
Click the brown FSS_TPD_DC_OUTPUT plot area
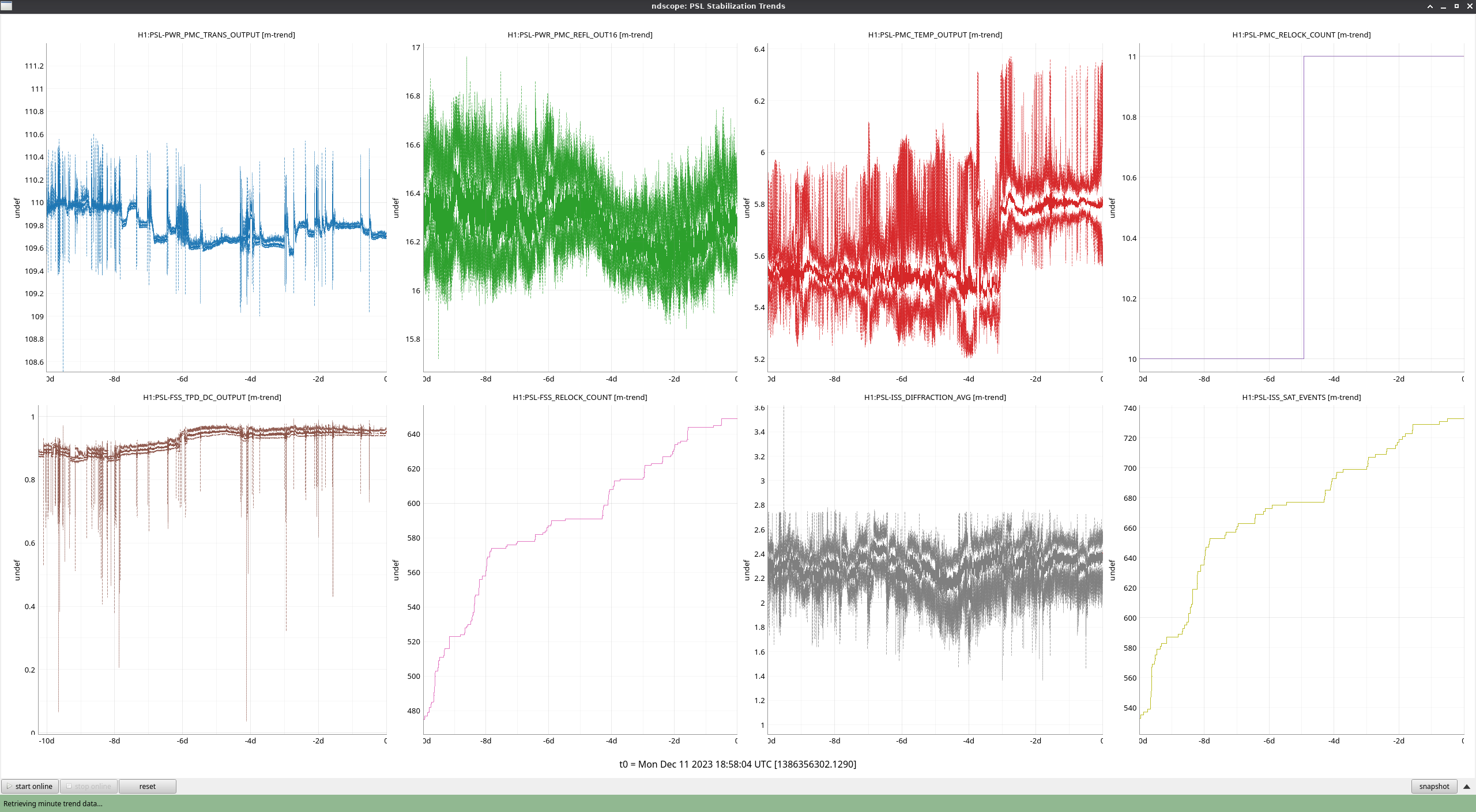[213, 571]
